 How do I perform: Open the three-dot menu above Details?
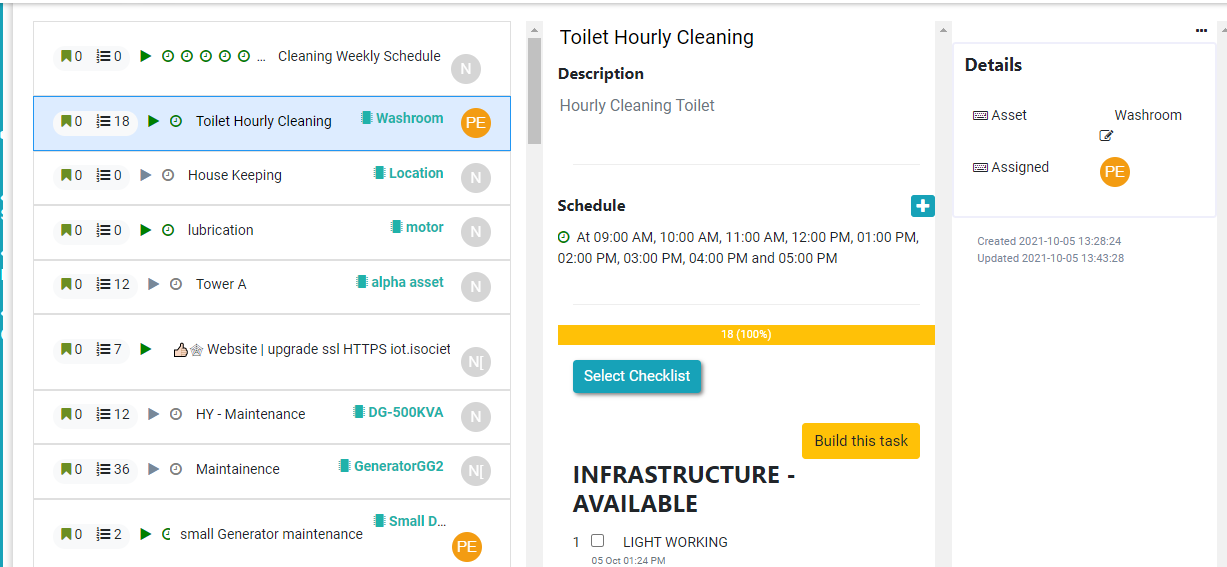coord(1201,31)
